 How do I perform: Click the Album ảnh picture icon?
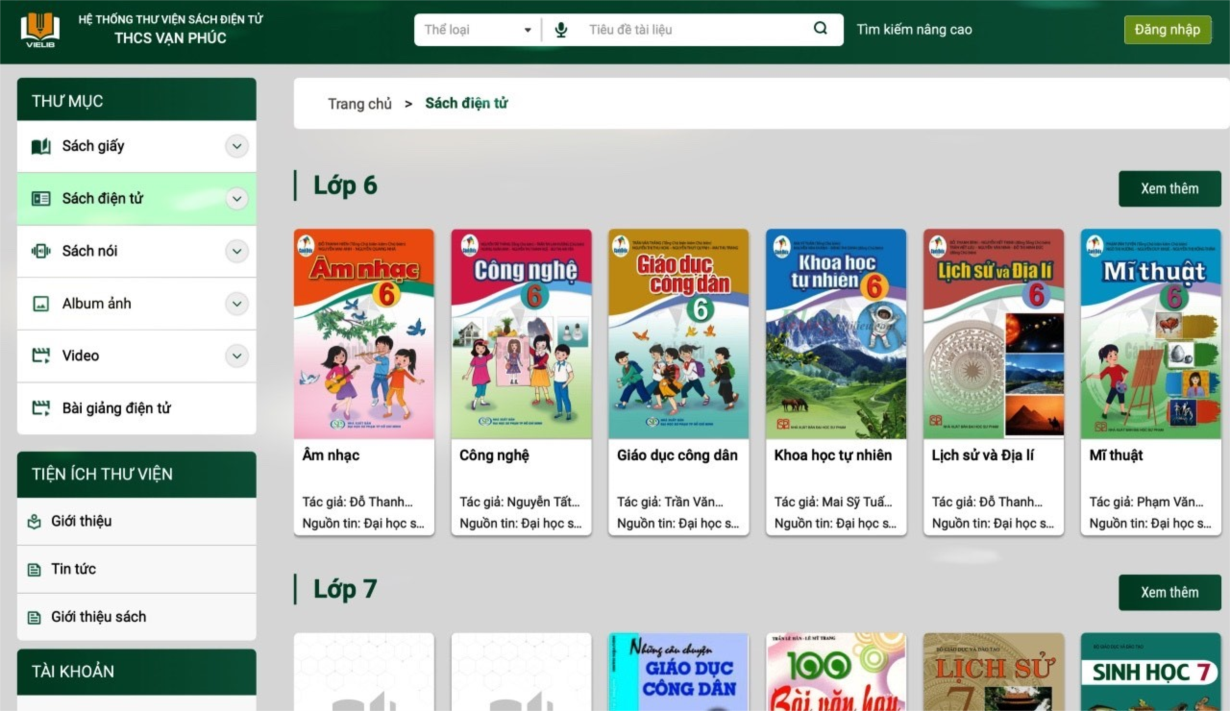coord(41,304)
